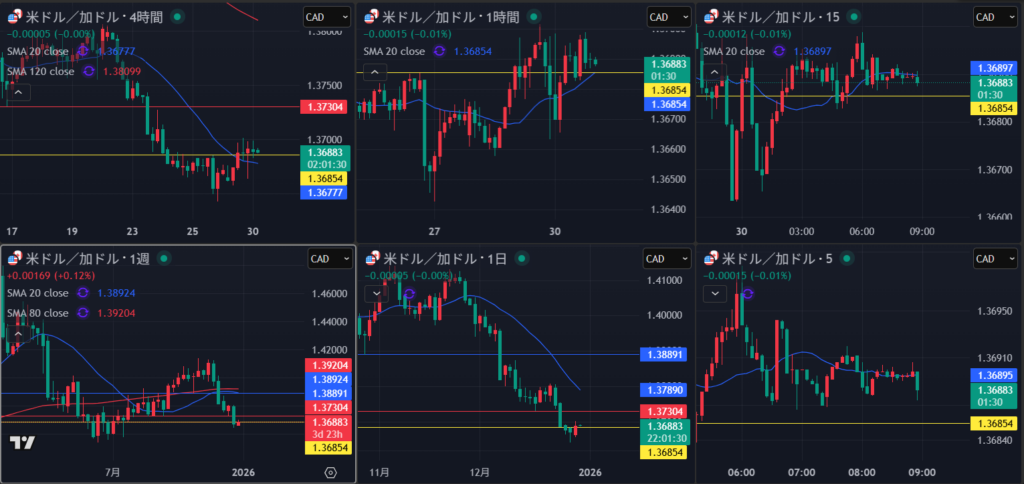This screenshot has height=484, width=1024.
Task: Collapse indicator legend on 1-hour chart
Action: tap(374, 71)
